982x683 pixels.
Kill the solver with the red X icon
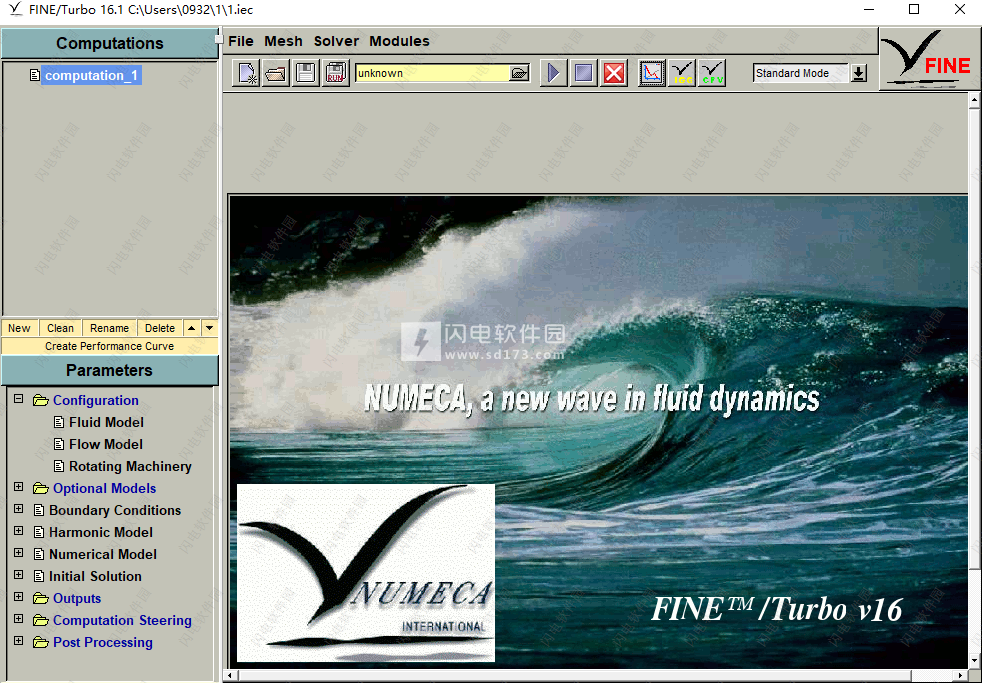614,73
